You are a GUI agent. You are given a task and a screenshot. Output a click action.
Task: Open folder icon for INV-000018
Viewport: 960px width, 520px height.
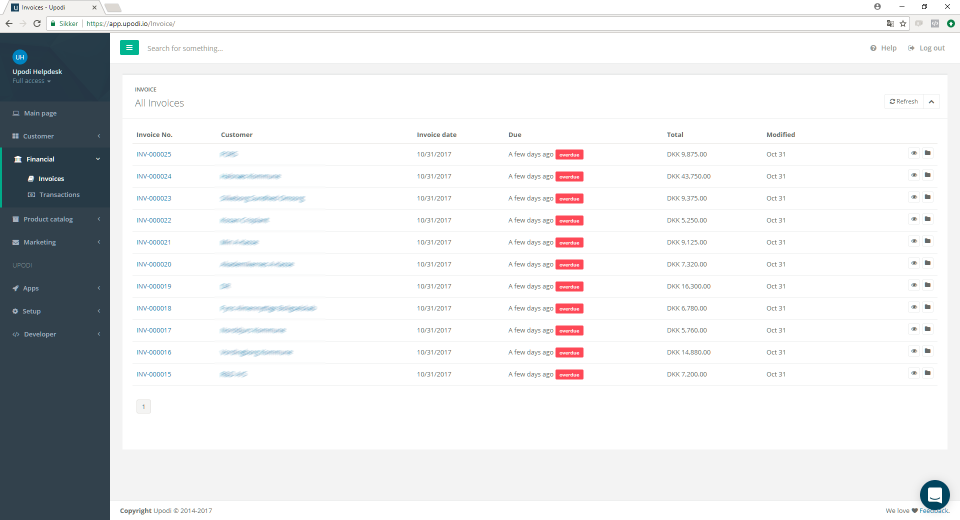pos(928,308)
